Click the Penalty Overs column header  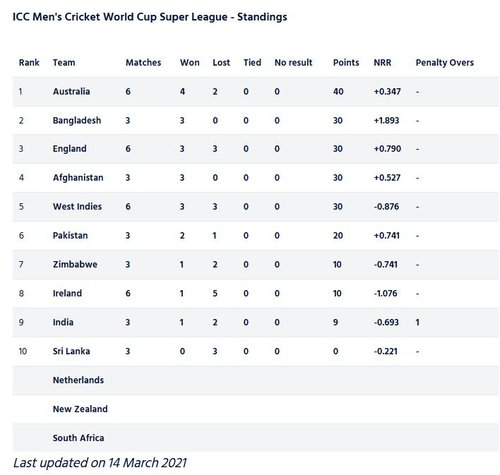tap(445, 63)
